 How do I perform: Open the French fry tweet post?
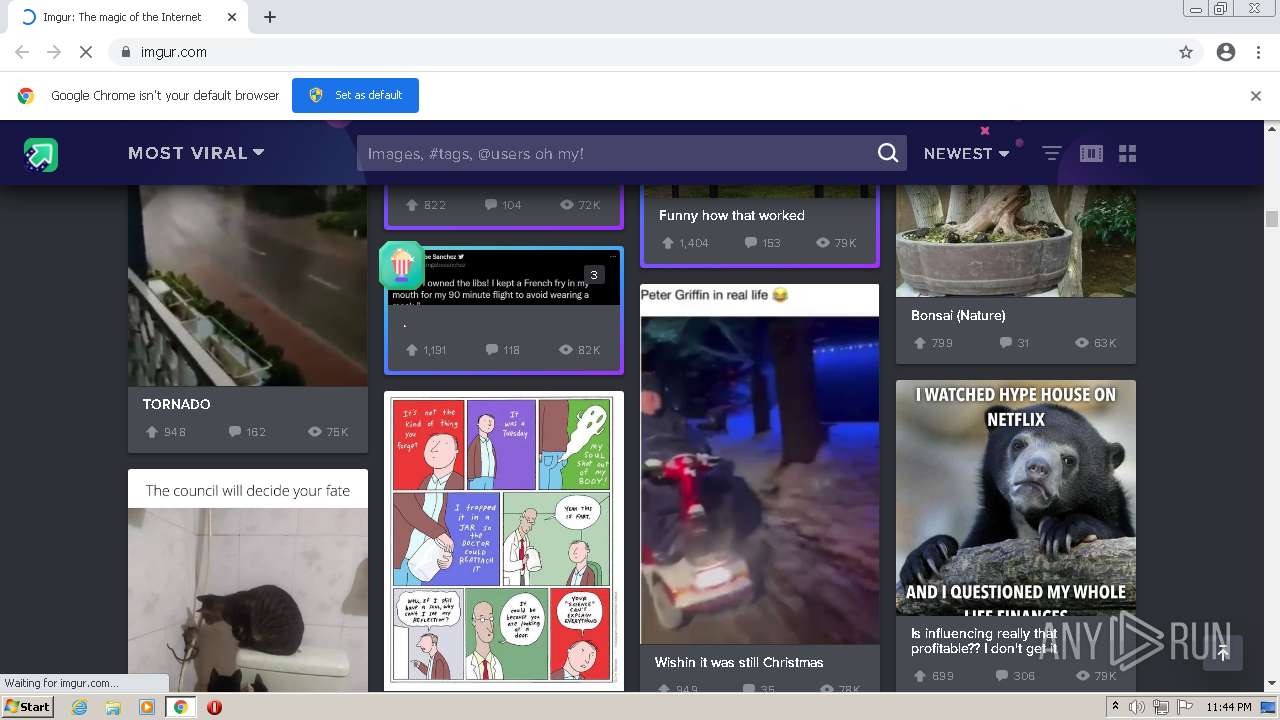[504, 277]
